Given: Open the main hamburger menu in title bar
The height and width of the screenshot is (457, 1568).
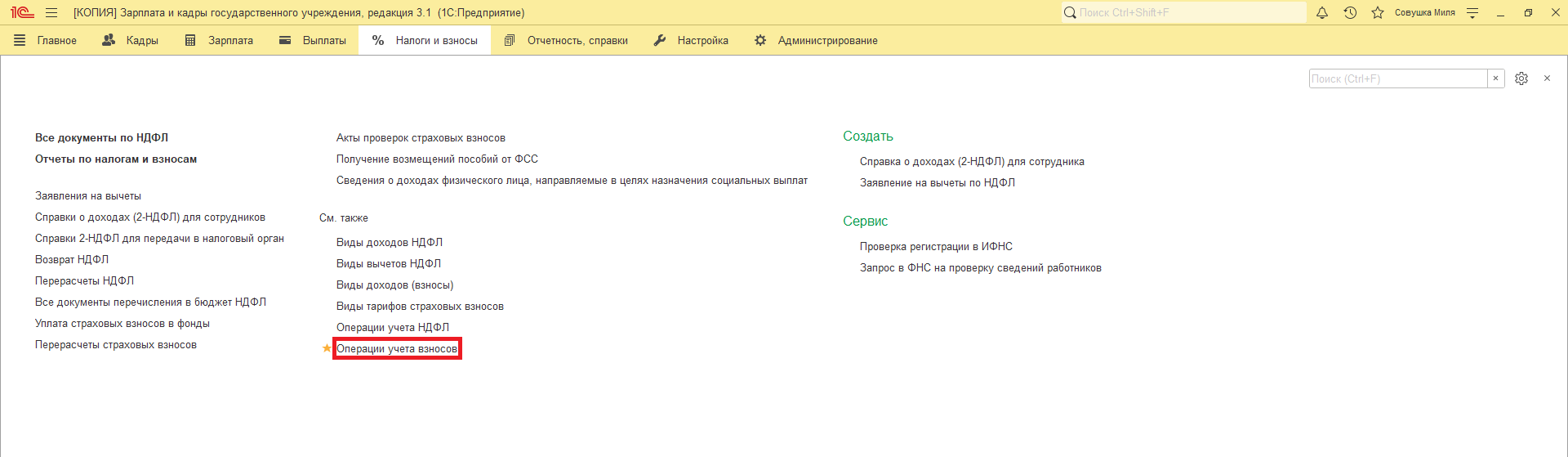Looking at the screenshot, I should (x=51, y=12).
